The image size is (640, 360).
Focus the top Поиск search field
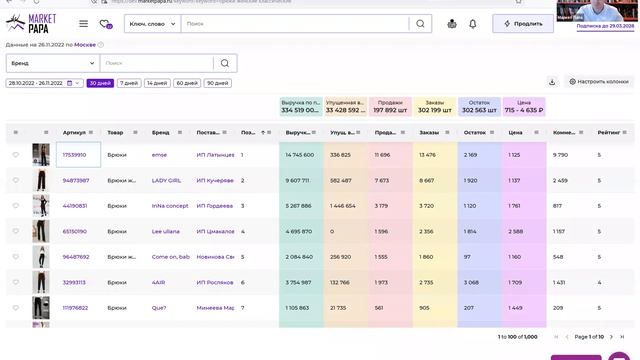tap(295, 24)
